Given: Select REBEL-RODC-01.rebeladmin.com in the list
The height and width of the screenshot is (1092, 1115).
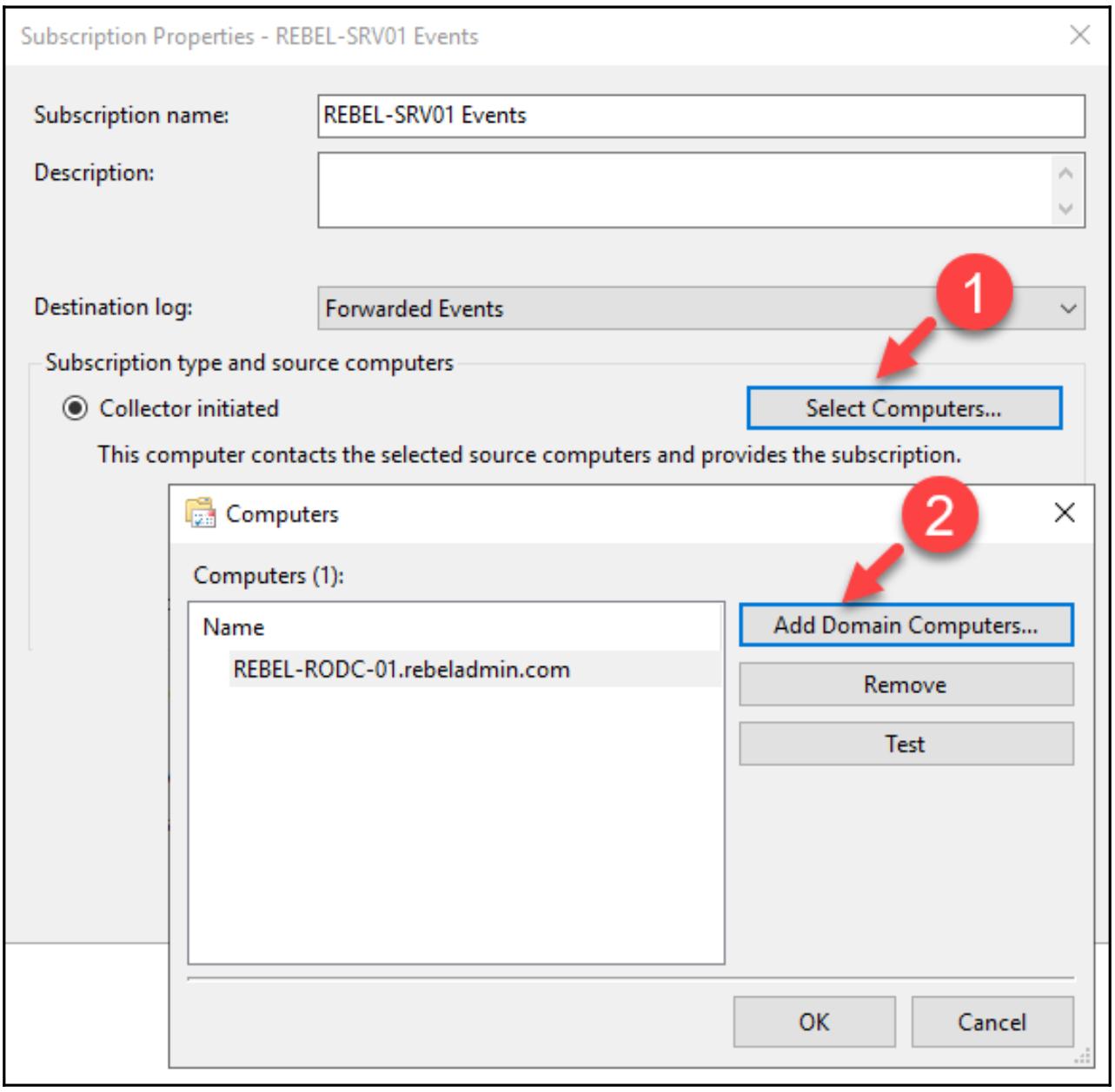Looking at the screenshot, I should coord(402,670).
